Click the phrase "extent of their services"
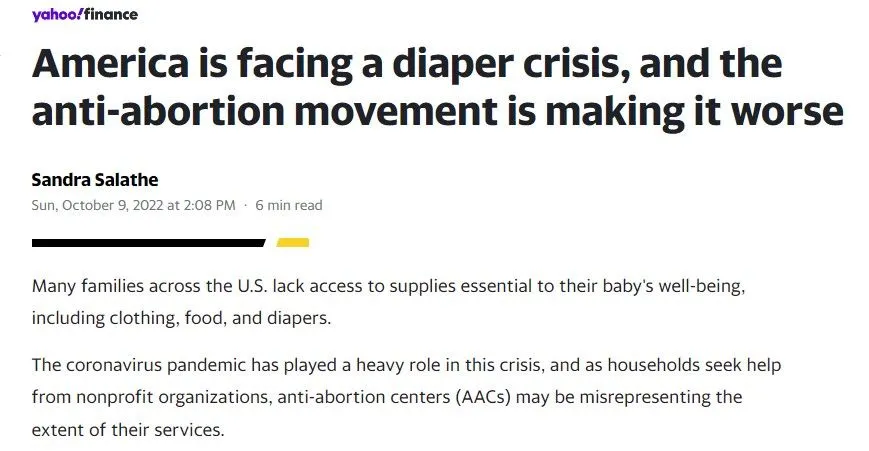 129,428
